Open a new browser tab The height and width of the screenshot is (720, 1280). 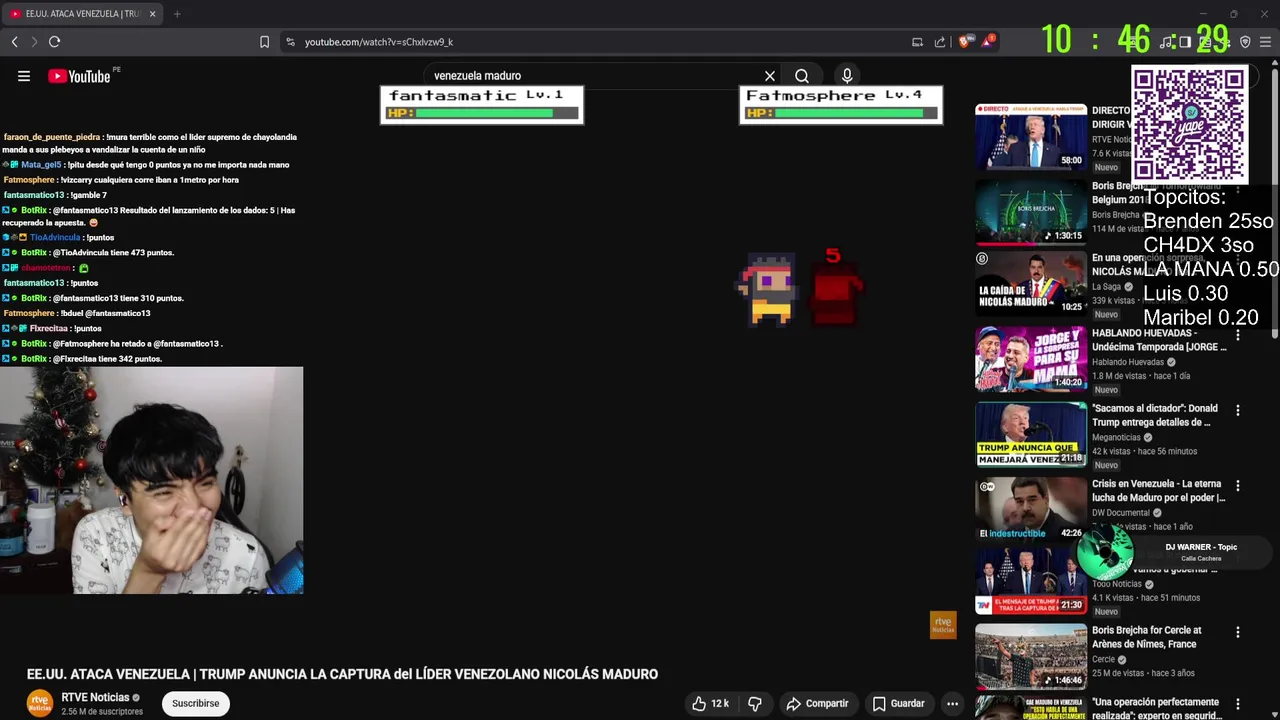tap(177, 14)
